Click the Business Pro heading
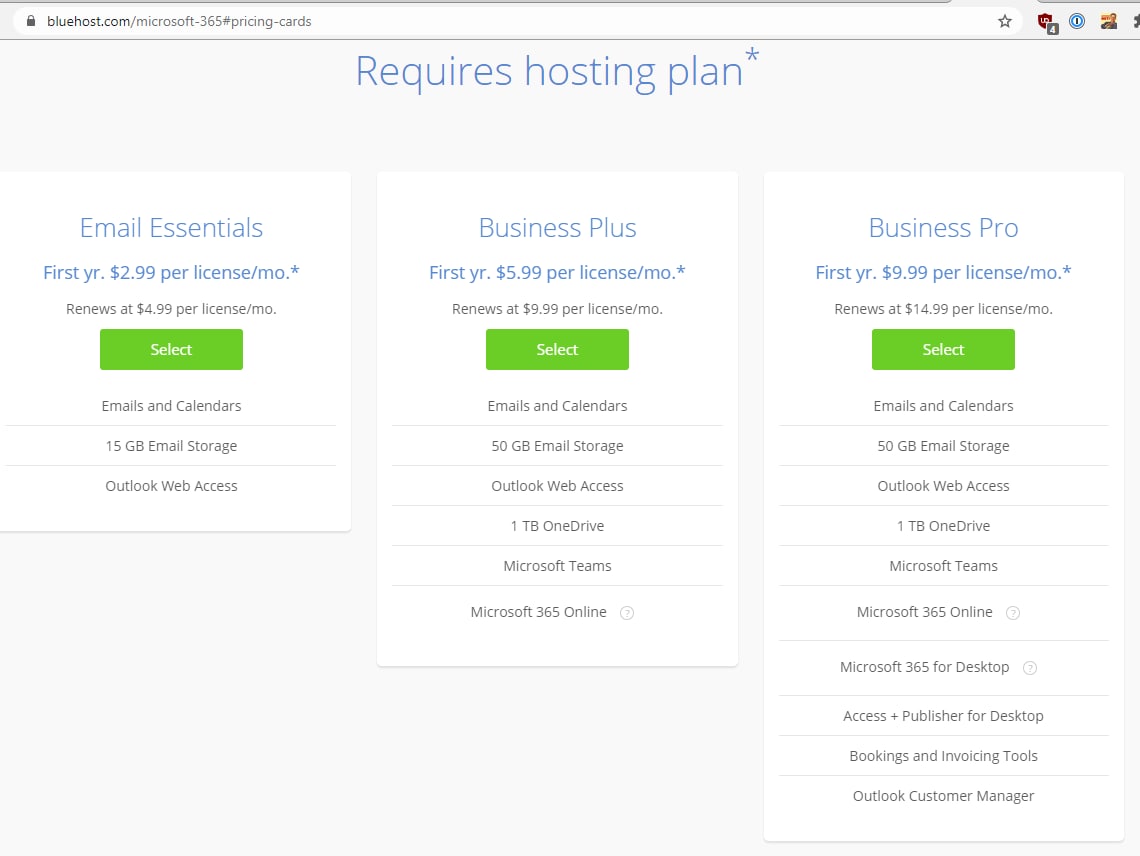Viewport: 1140px width, 856px height. tap(944, 228)
